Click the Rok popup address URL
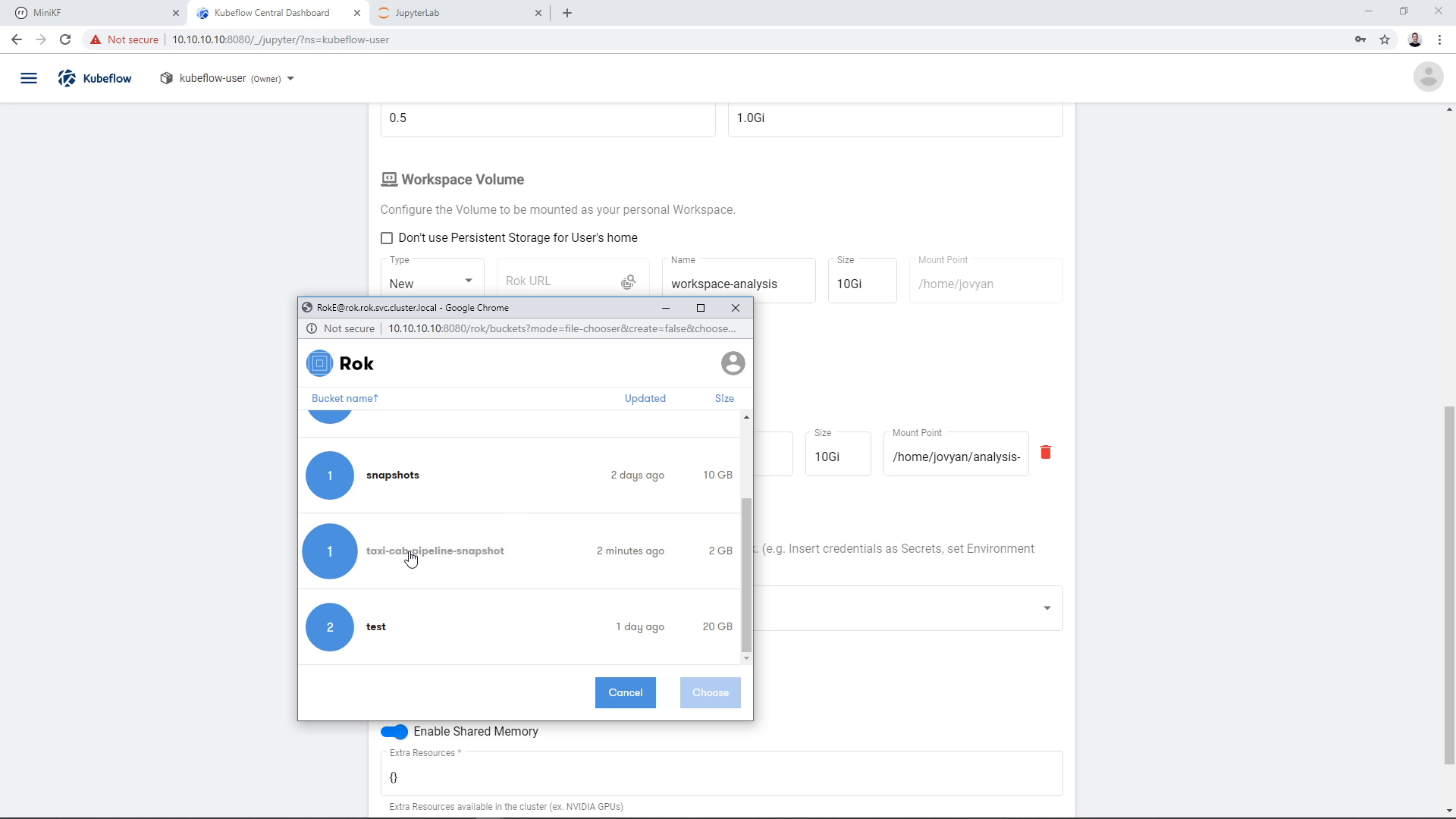 pos(562,328)
